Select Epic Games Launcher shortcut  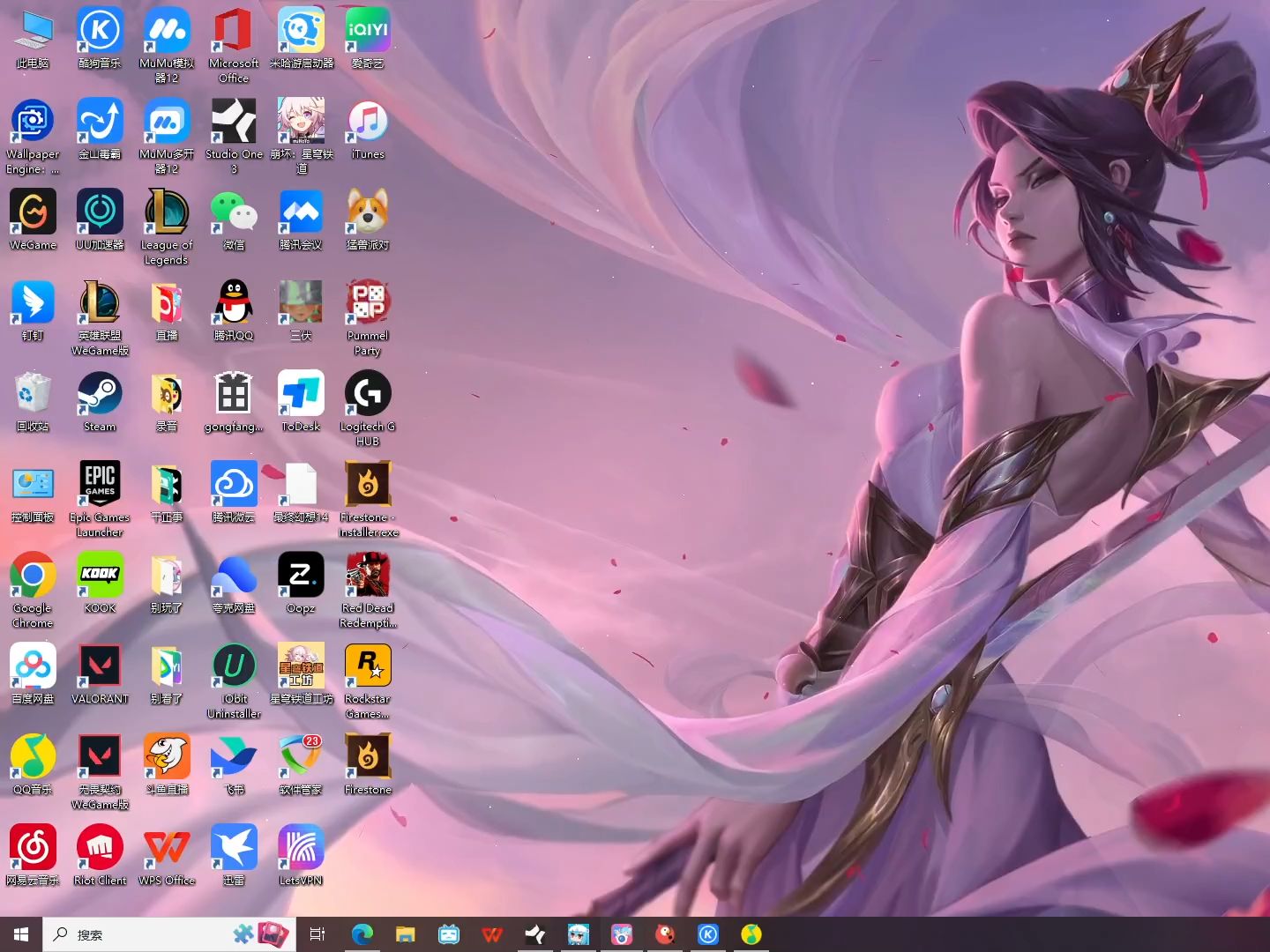coord(100,500)
